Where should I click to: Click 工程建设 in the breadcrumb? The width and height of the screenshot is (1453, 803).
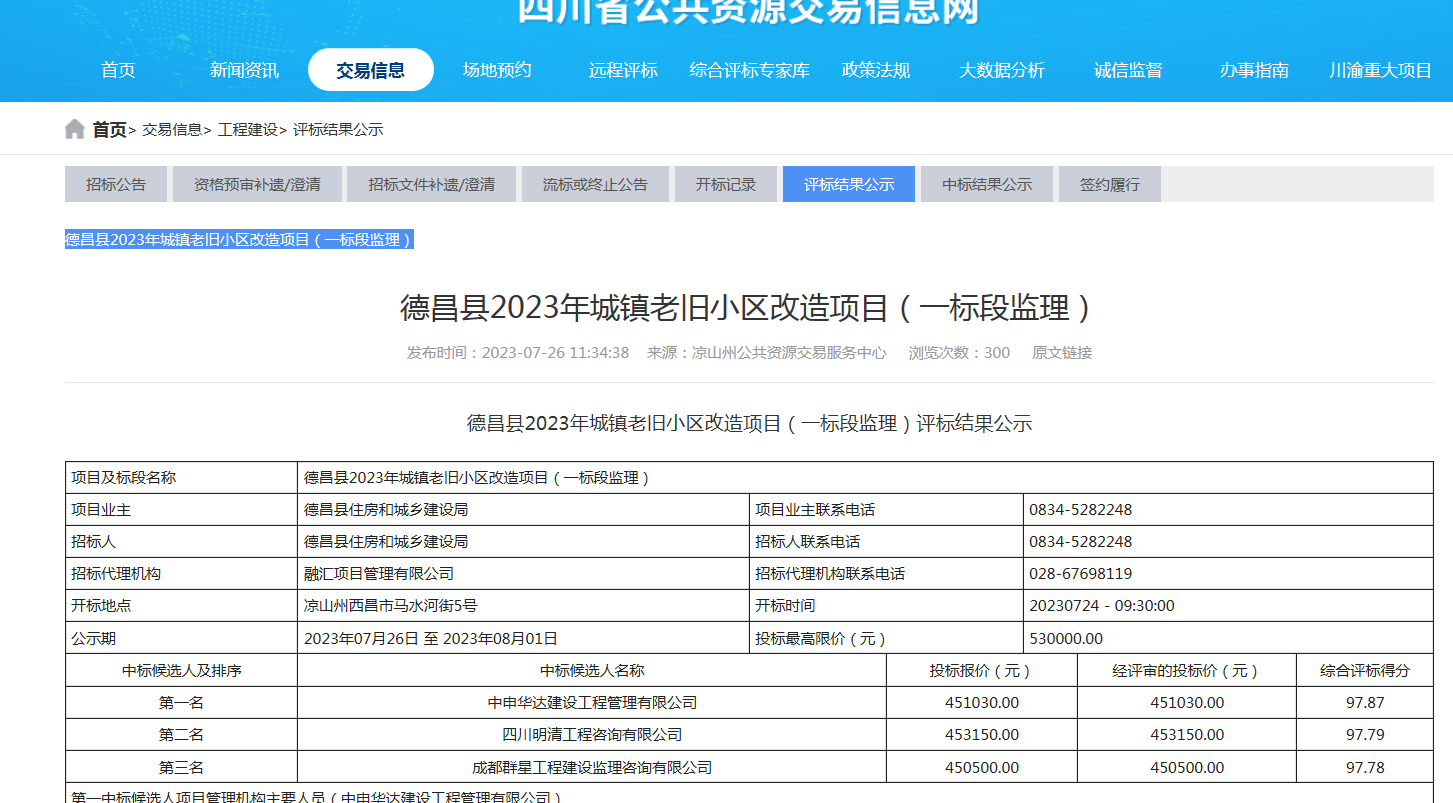248,130
